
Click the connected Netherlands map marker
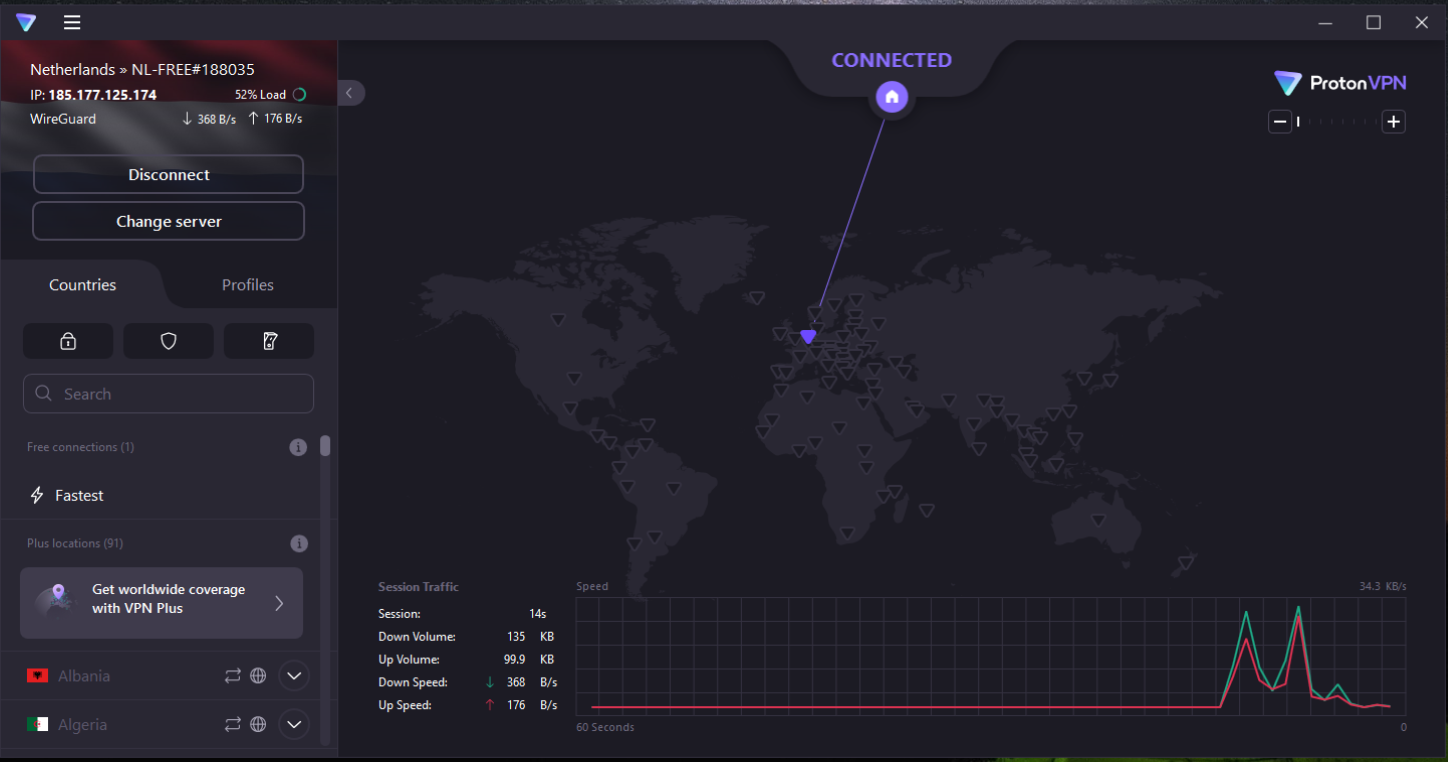coord(808,337)
